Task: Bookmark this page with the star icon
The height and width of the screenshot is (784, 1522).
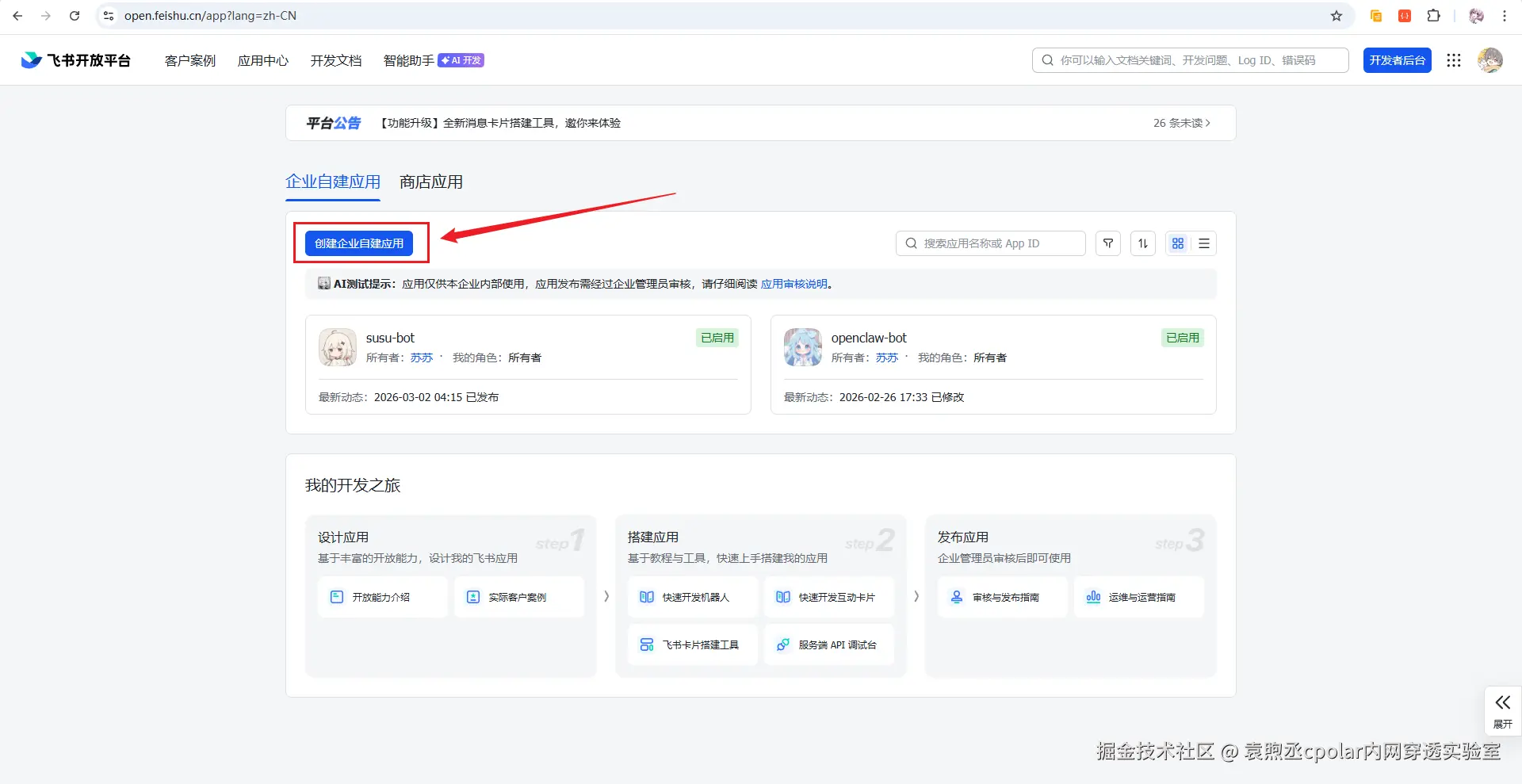Action: [x=1337, y=16]
